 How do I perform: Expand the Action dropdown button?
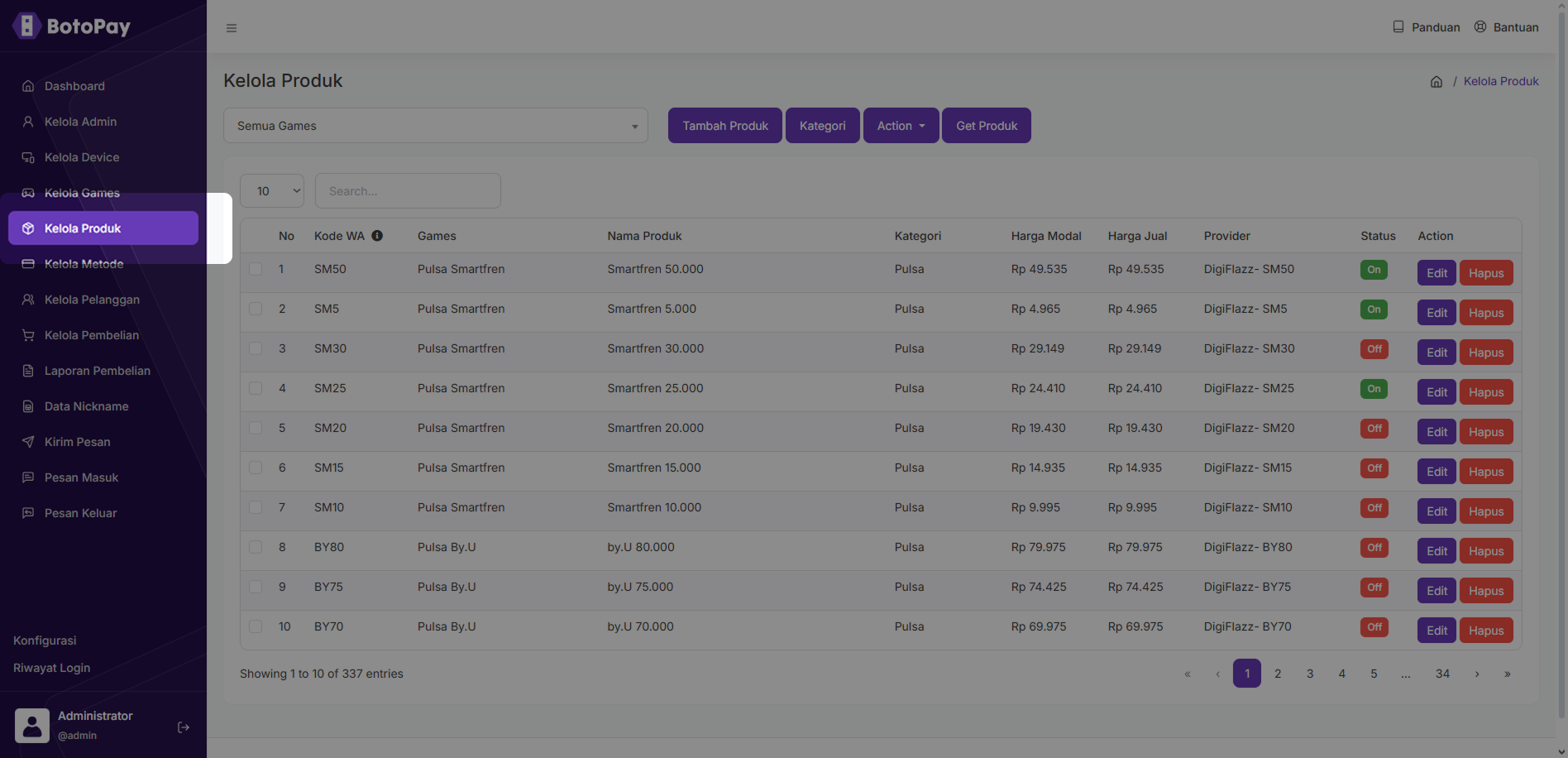(x=901, y=126)
